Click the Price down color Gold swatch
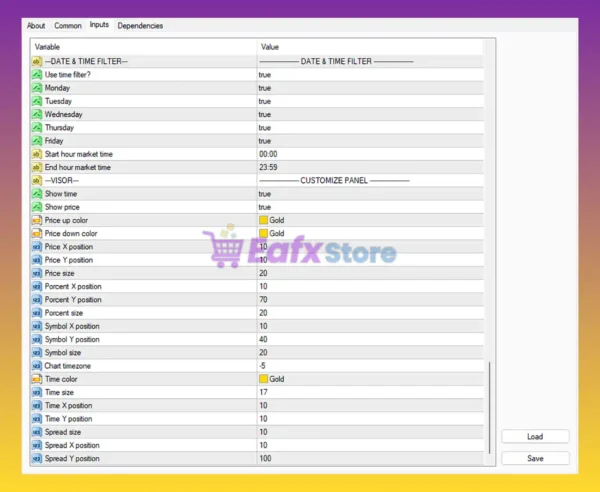The width and height of the screenshot is (600, 492). pos(263,233)
